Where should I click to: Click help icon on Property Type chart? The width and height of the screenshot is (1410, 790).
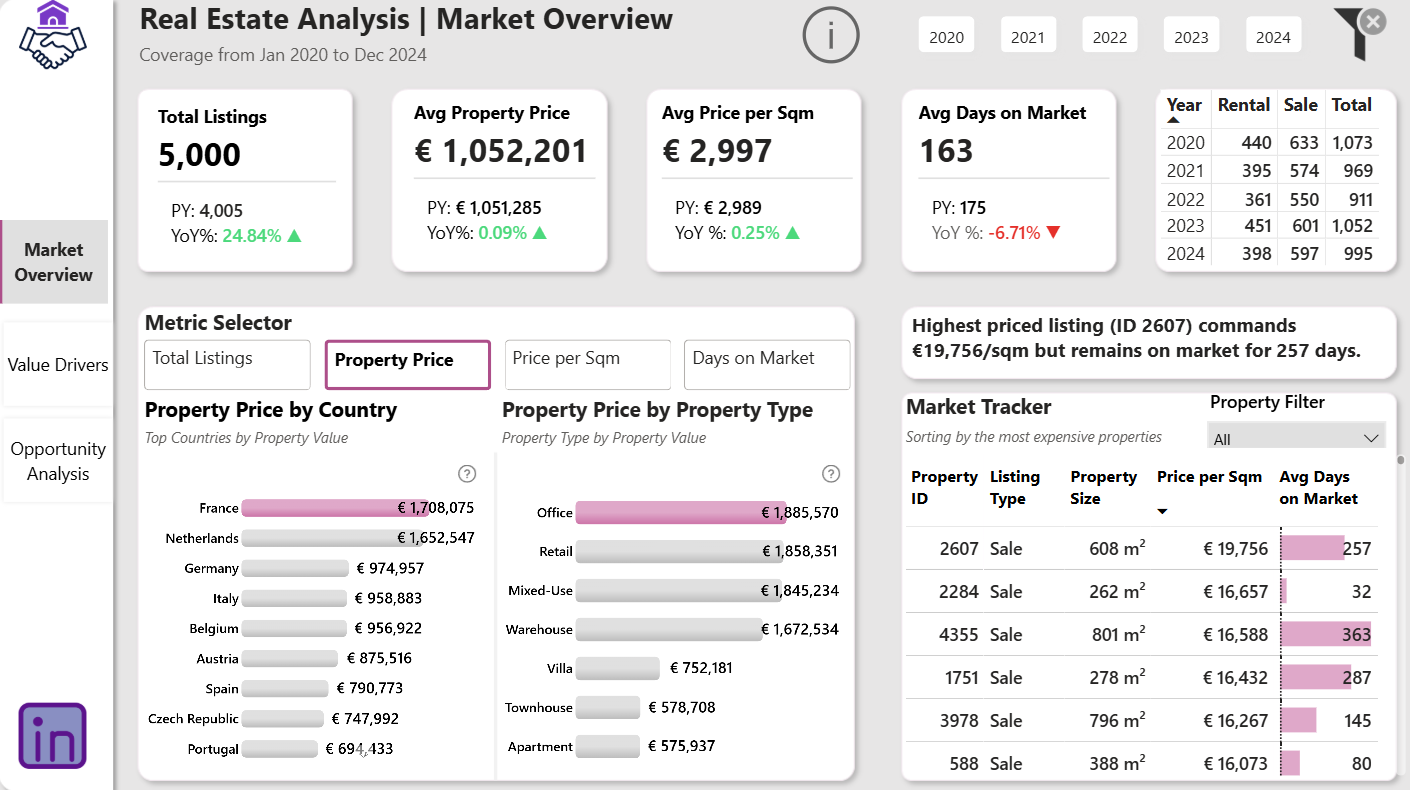pos(830,474)
